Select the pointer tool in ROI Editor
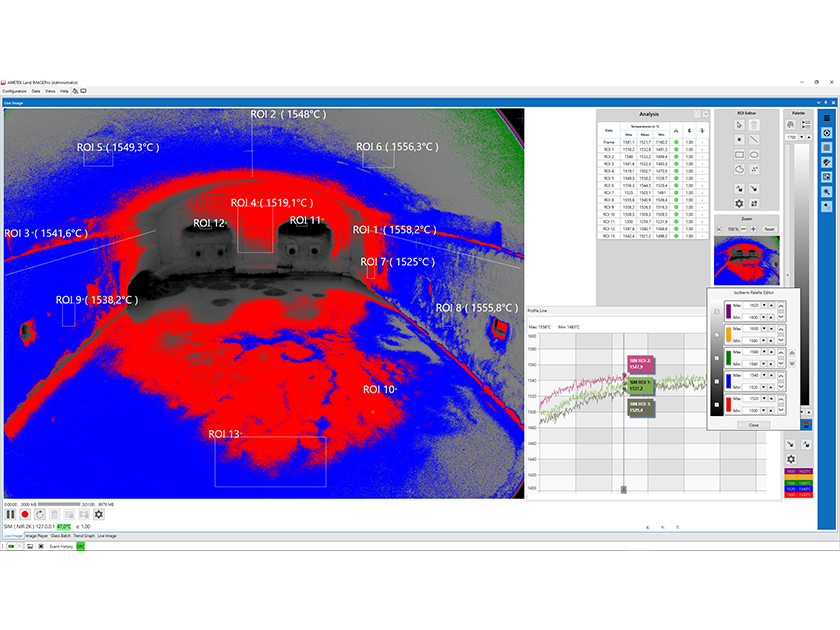 point(739,125)
